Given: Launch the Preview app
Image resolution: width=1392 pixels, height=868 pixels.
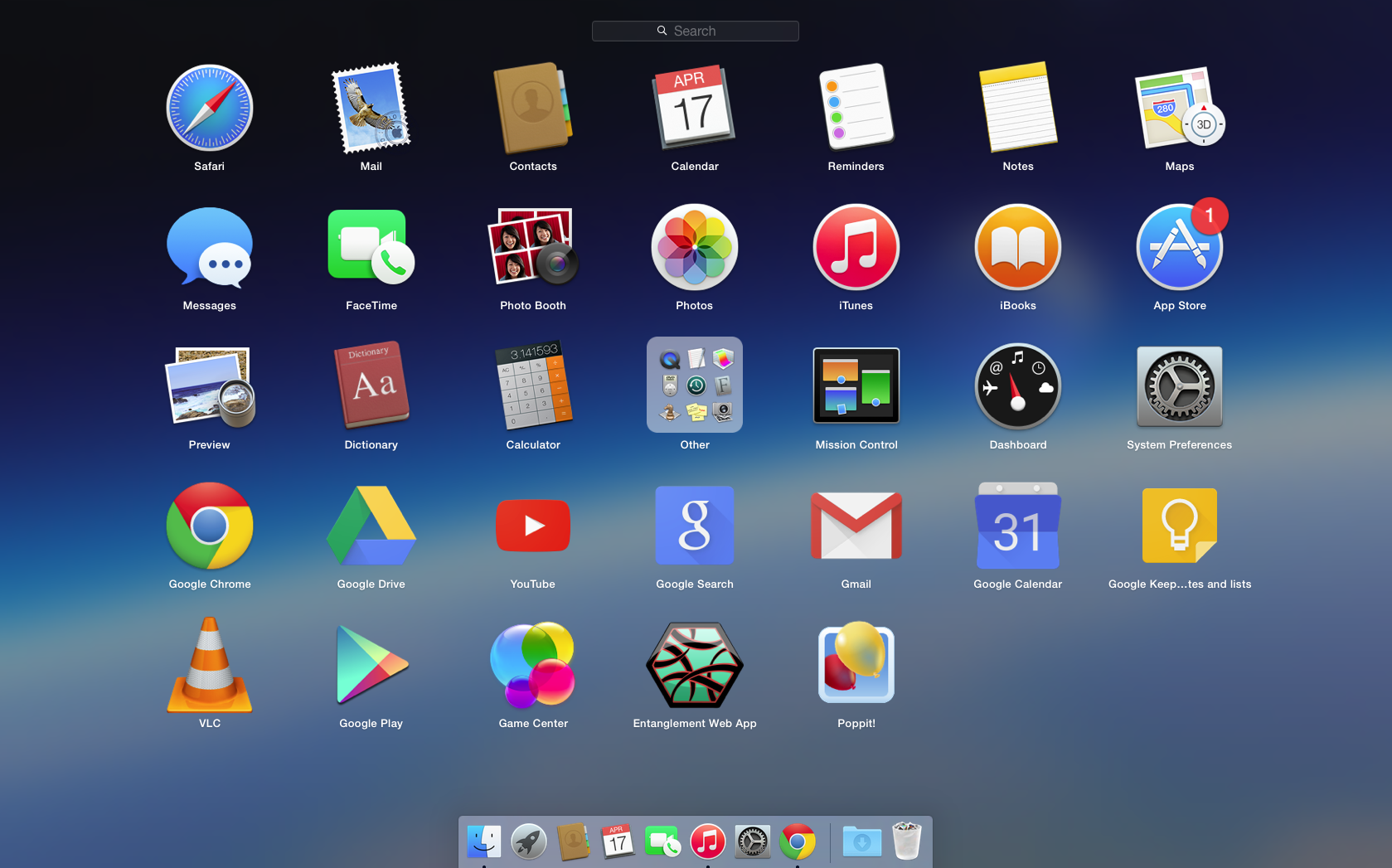Looking at the screenshot, I should click(210, 386).
